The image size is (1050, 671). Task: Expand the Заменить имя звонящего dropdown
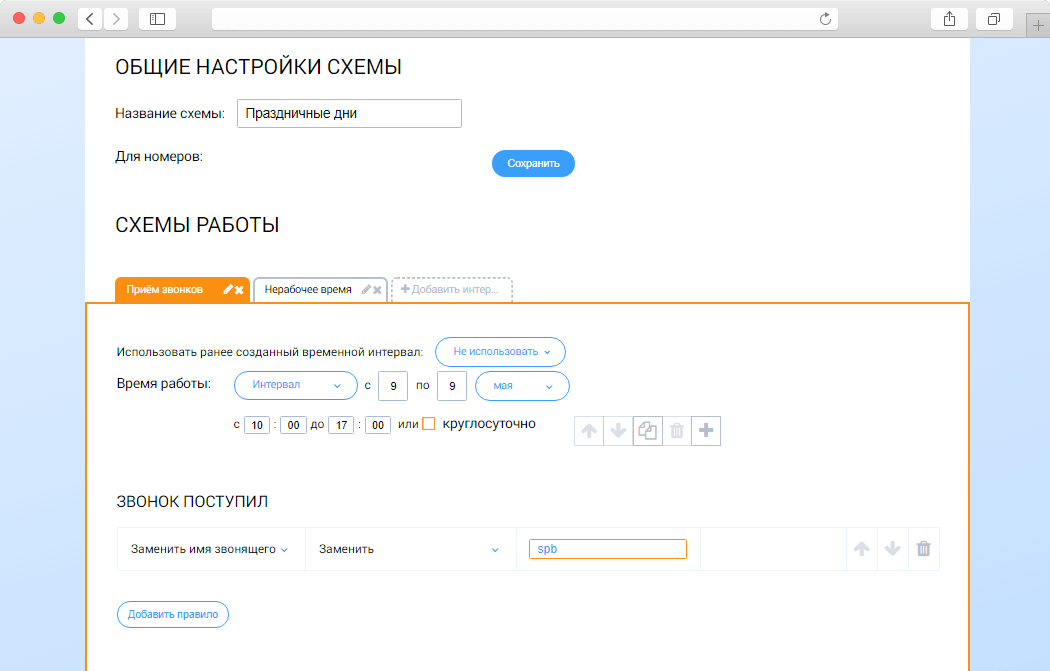click(x=210, y=548)
